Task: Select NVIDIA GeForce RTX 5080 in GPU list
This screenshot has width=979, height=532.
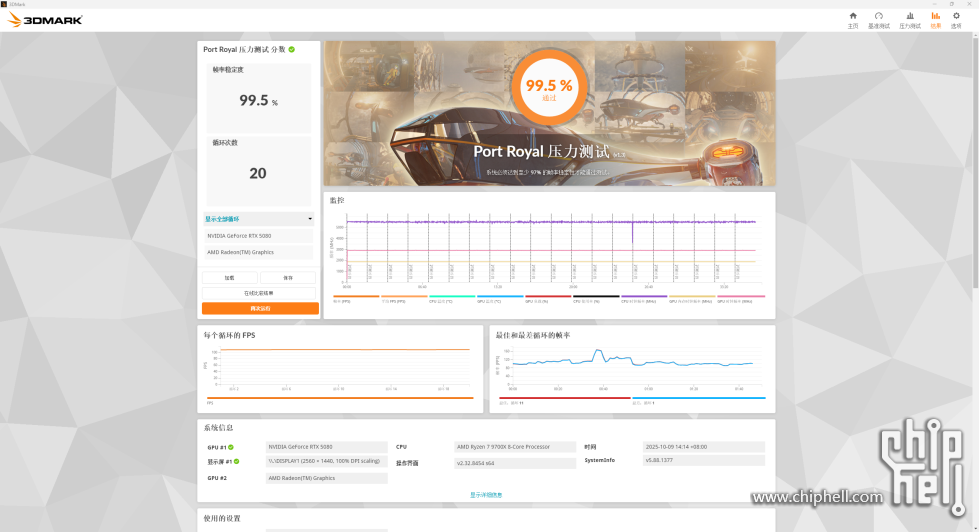Action: click(x=259, y=236)
